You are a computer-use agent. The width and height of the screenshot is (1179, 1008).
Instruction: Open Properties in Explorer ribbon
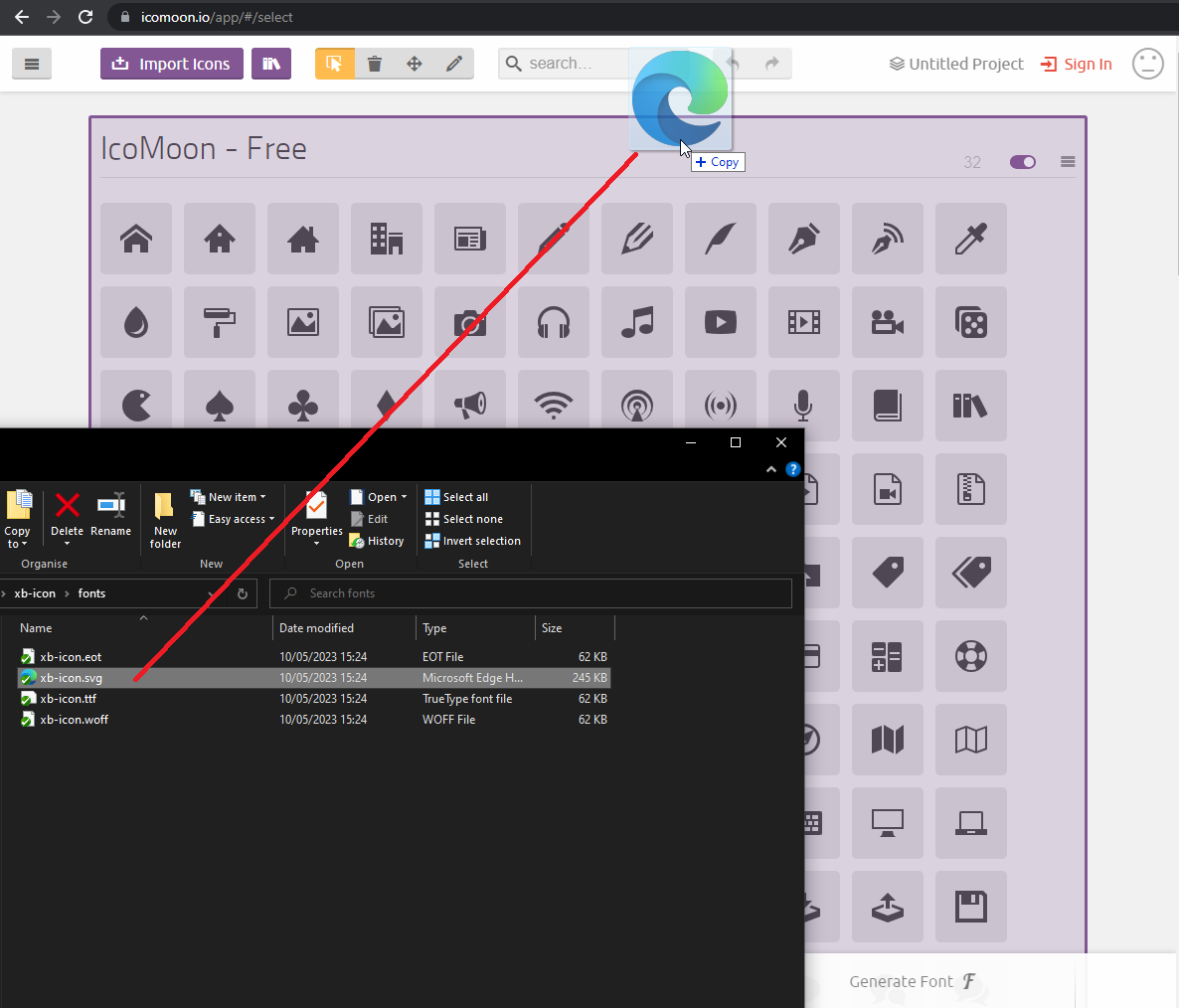(x=316, y=519)
